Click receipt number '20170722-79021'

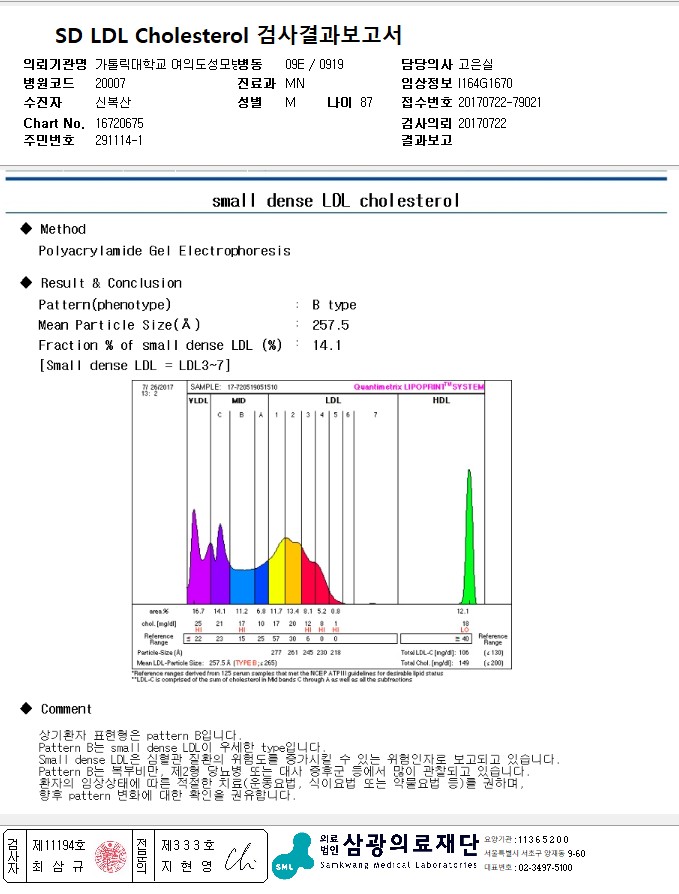tap(499, 102)
